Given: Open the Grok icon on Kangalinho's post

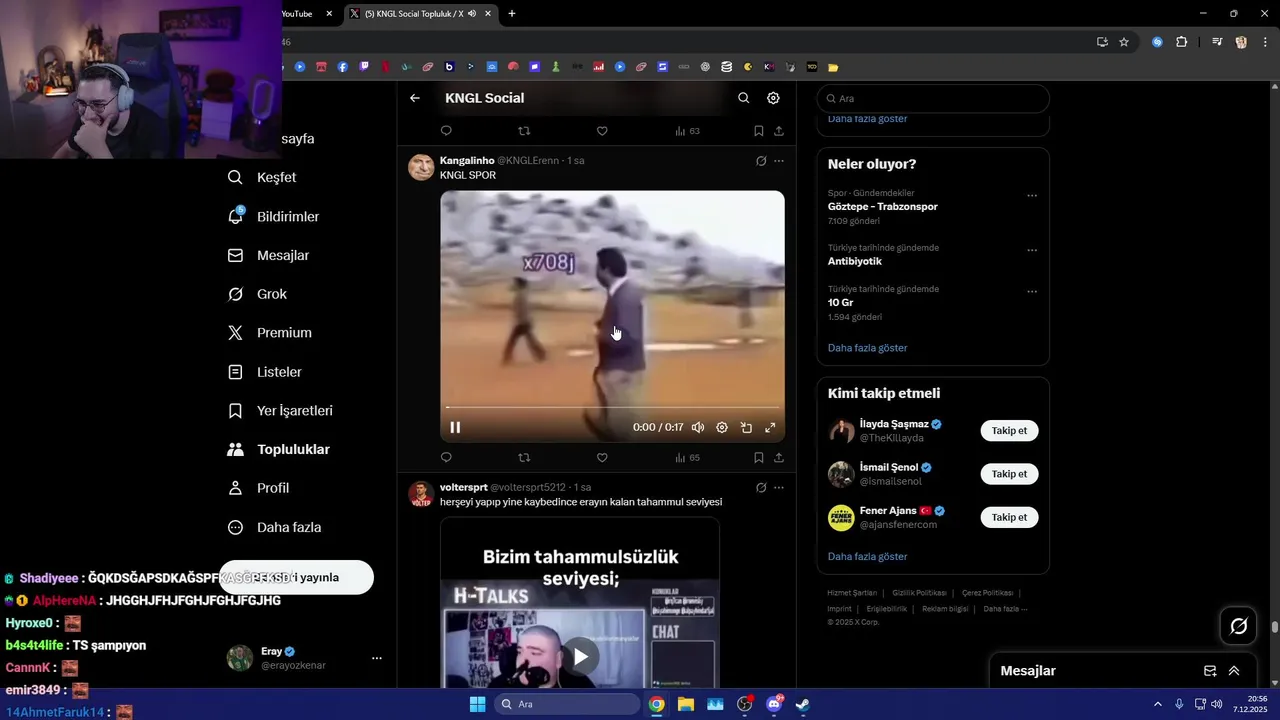Looking at the screenshot, I should point(761,161).
